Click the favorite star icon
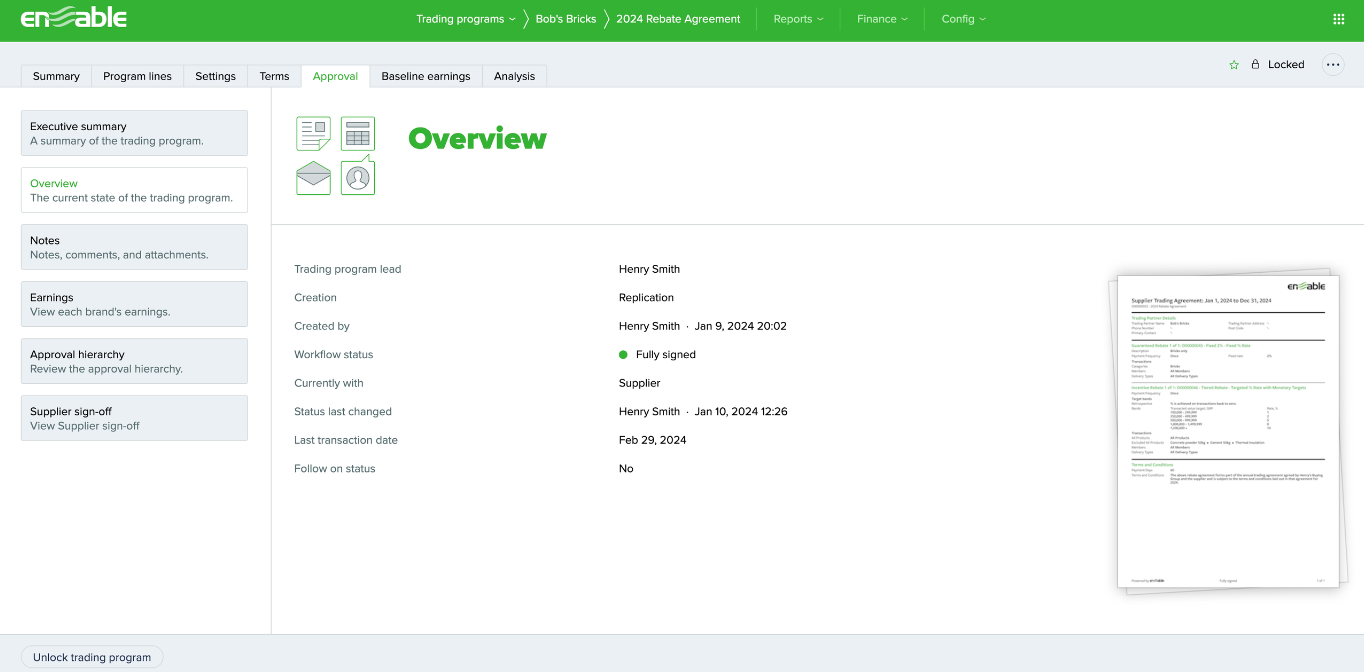 [1234, 65]
